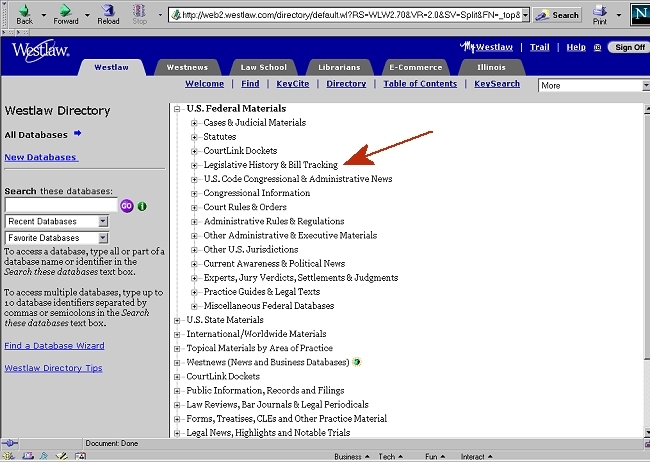Viewport: 650px width, 462px height.
Task: Click the purple GO button
Action: tap(127, 206)
